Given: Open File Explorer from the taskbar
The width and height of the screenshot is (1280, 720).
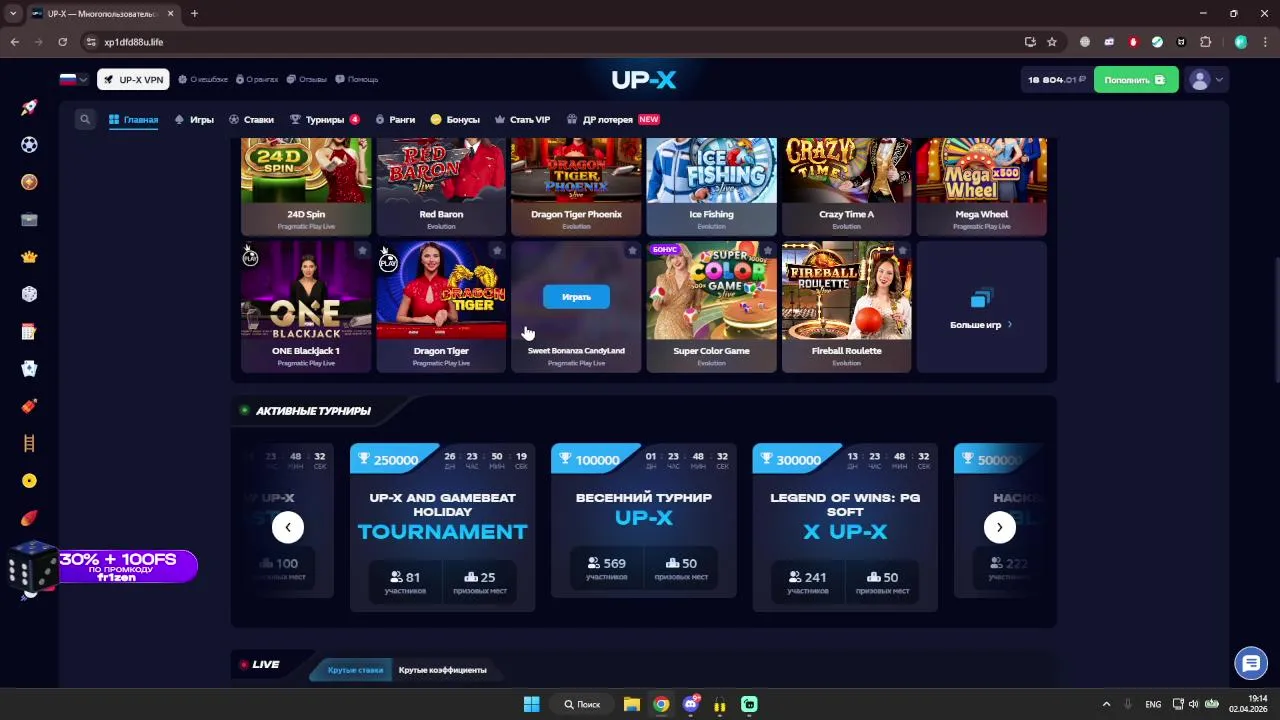Looking at the screenshot, I should pyautogui.click(x=632, y=704).
